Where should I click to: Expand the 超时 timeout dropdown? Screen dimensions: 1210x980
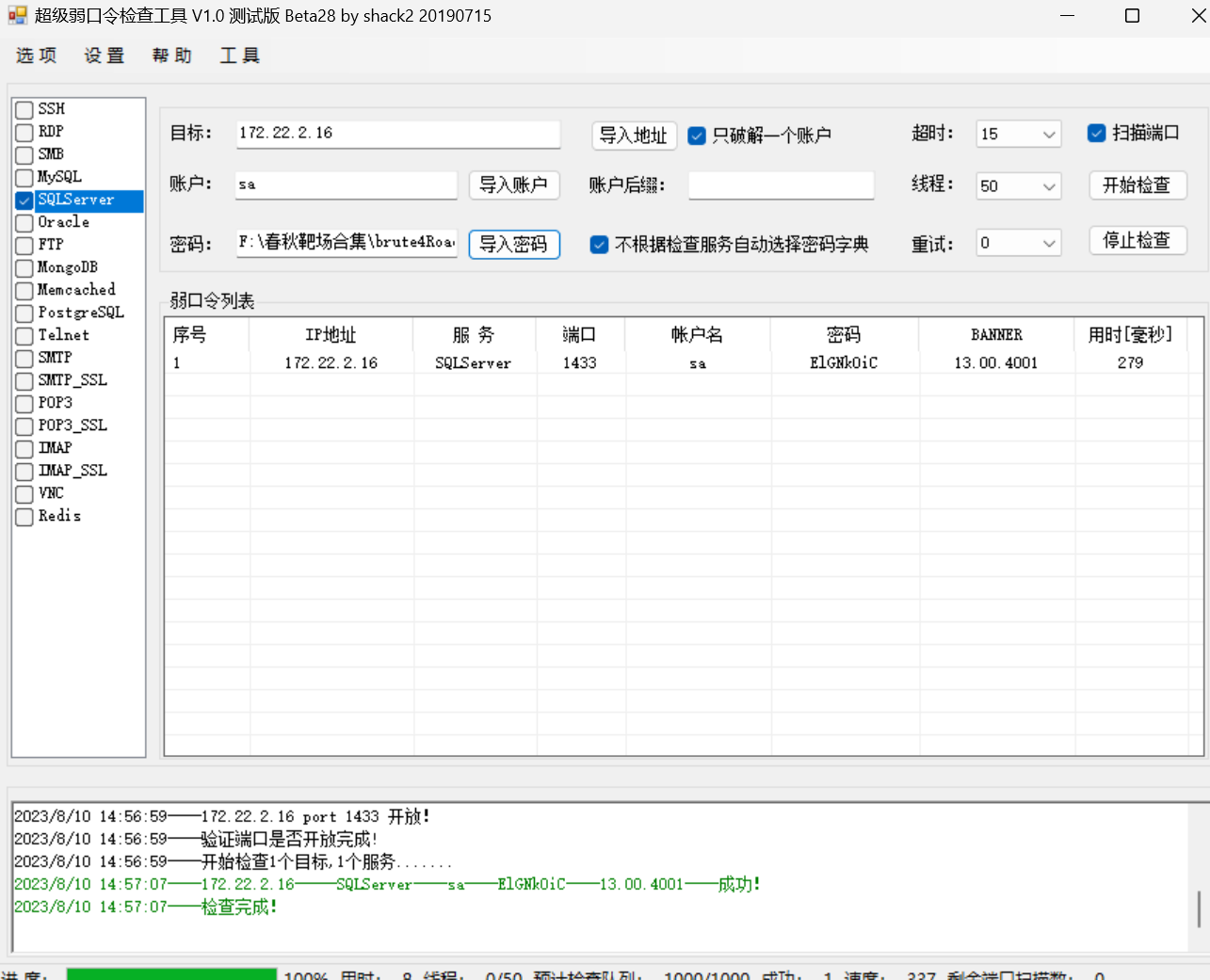click(x=1048, y=135)
